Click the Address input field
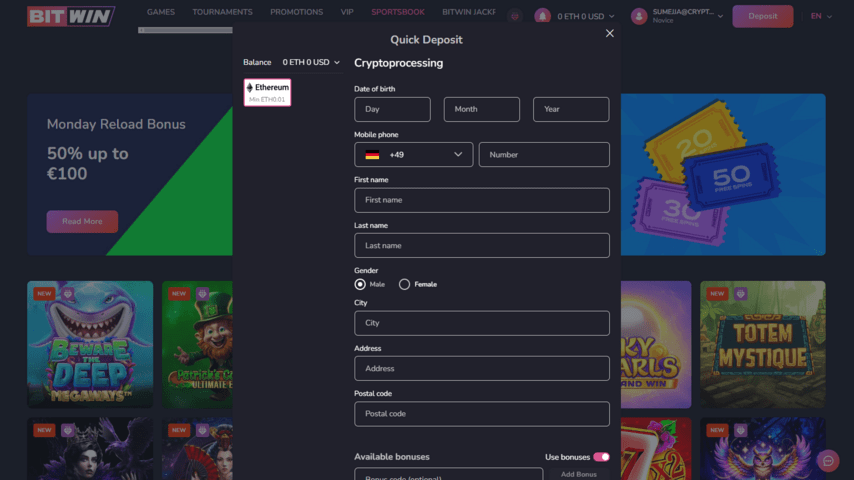Screen dimensions: 854x480 (481, 369)
